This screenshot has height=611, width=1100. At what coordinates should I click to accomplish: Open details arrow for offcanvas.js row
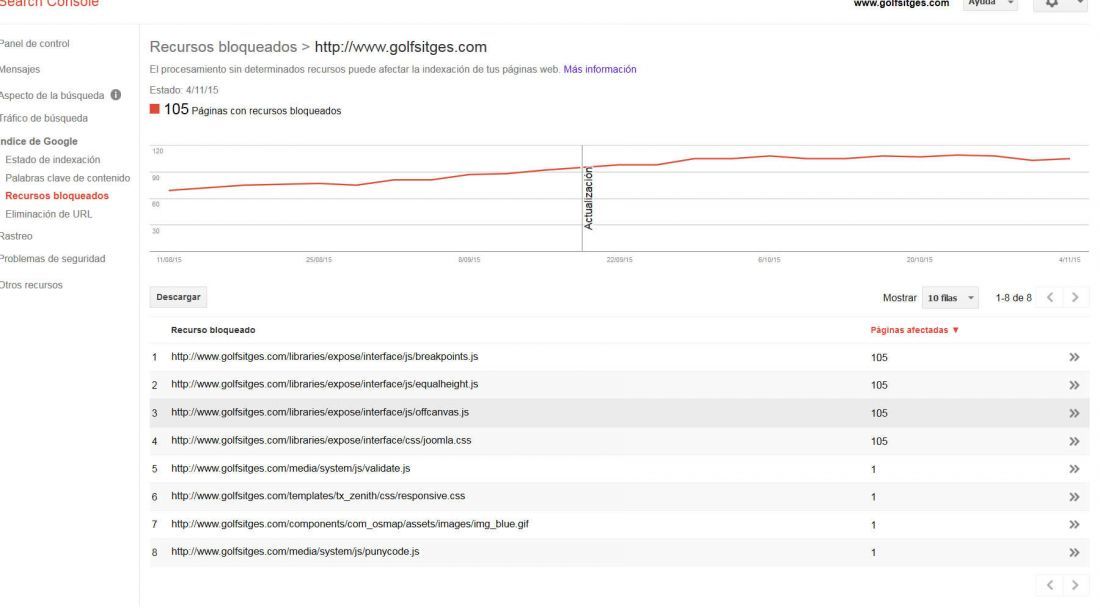[1073, 413]
